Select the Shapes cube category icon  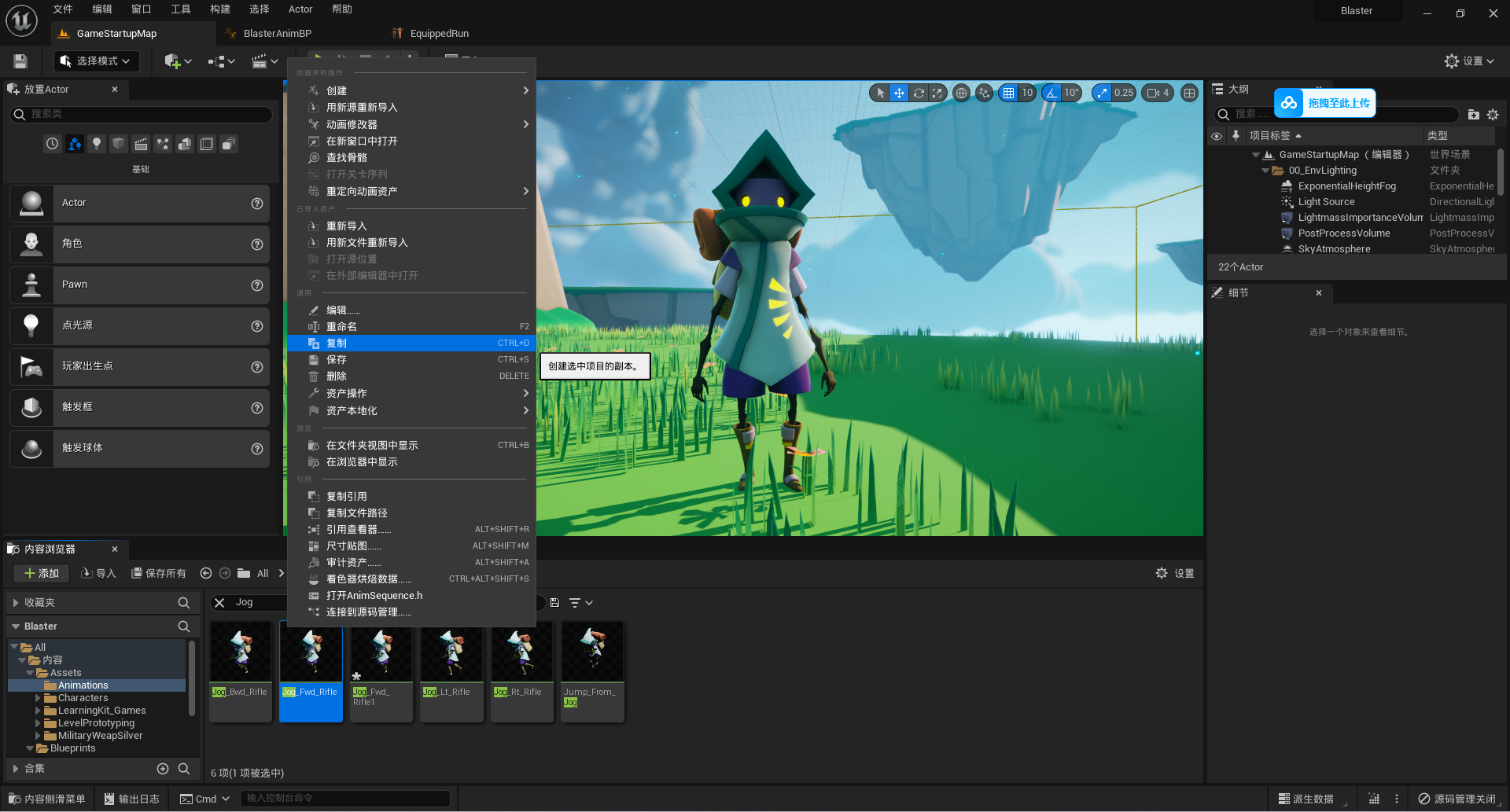[118, 144]
